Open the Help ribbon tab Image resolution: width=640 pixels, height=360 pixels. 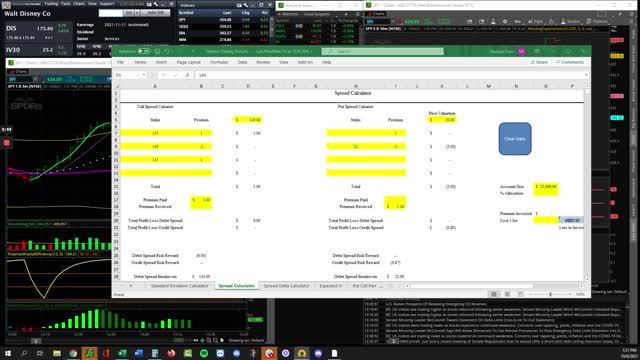(x=327, y=62)
